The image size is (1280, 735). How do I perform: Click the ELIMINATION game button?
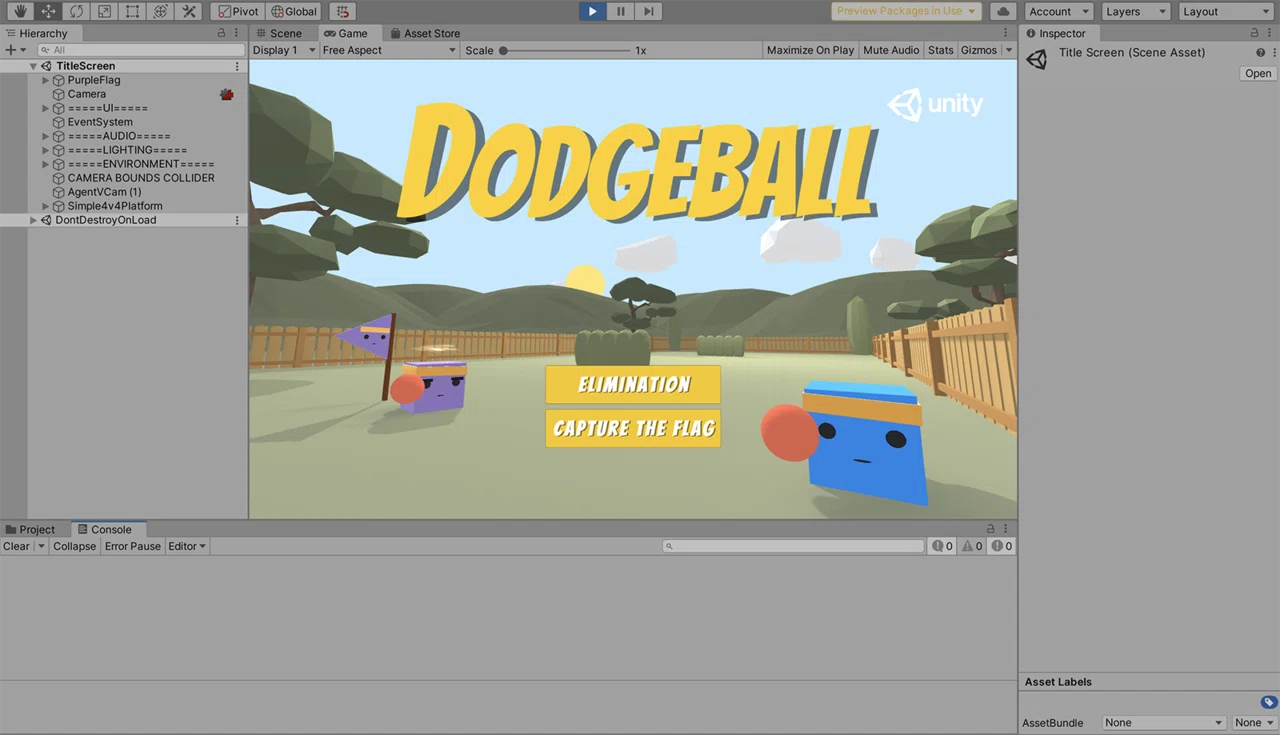(x=633, y=385)
